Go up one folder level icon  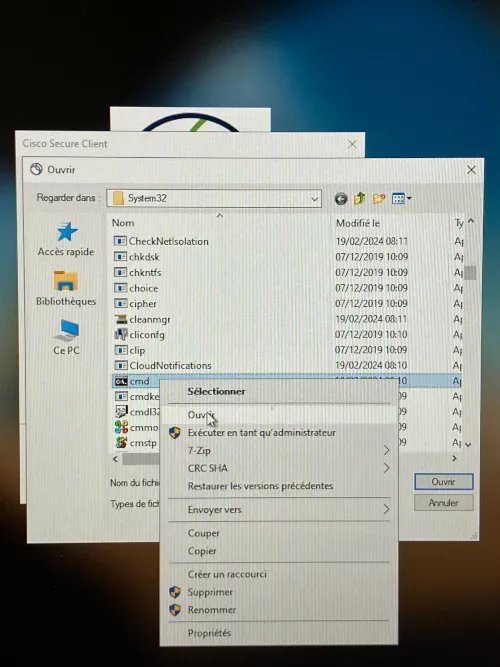point(360,198)
